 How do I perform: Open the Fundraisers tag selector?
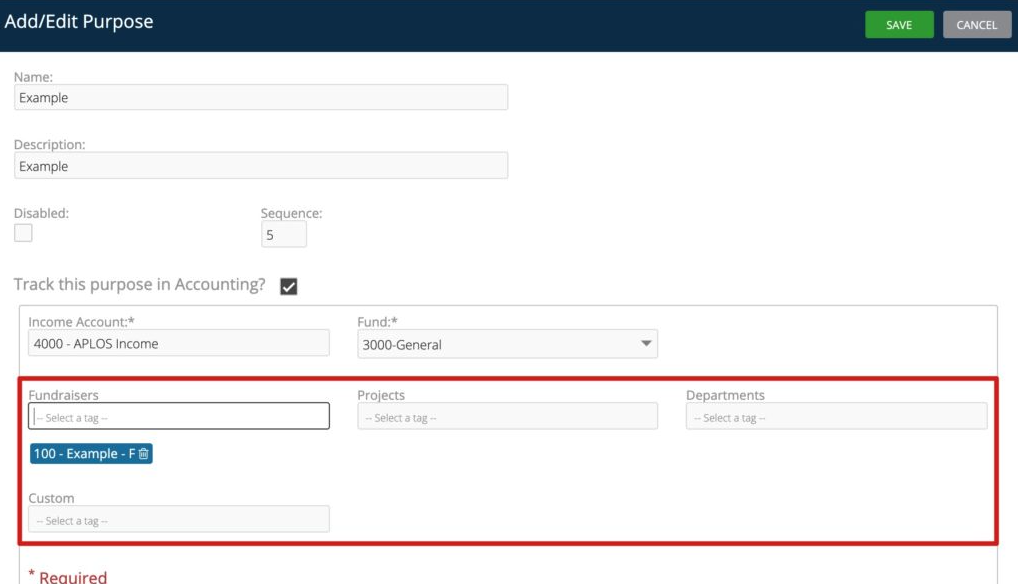pos(179,417)
